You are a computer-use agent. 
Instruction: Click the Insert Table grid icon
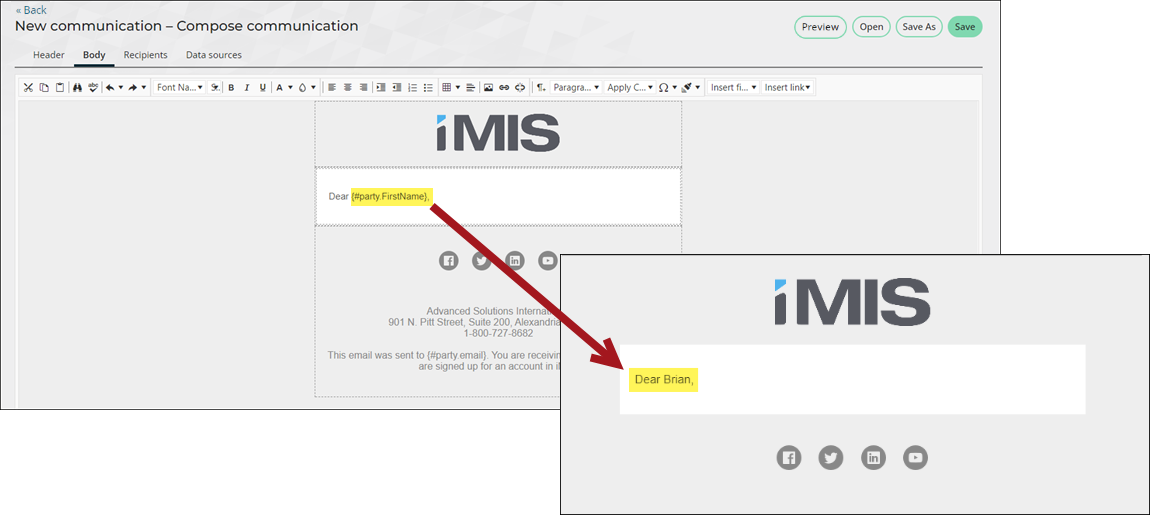click(446, 87)
